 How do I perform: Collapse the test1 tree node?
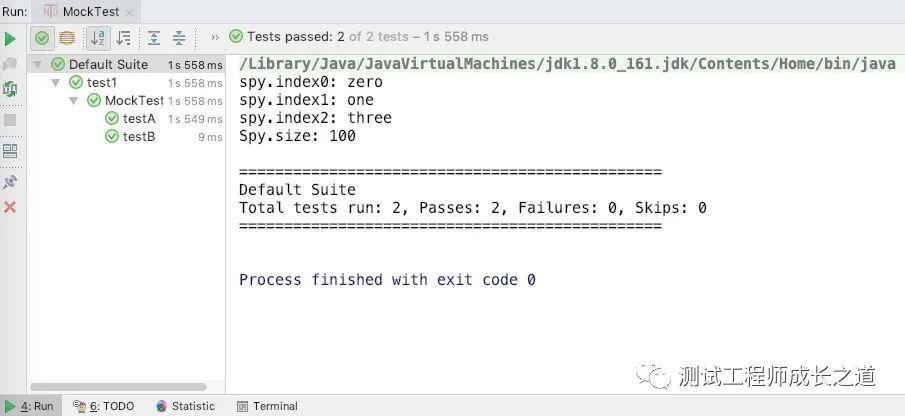tap(55, 83)
